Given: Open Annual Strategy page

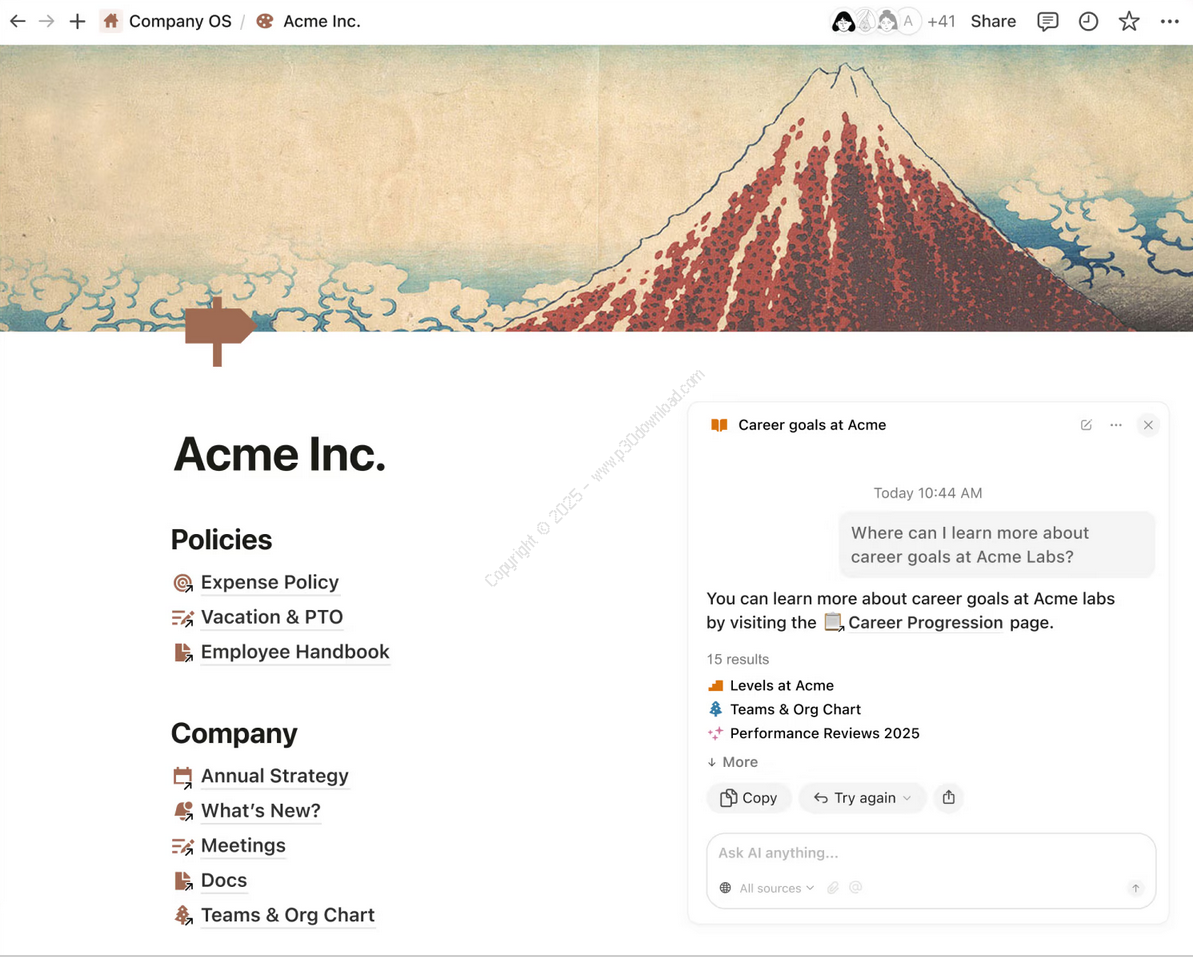Looking at the screenshot, I should pyautogui.click(x=275, y=776).
